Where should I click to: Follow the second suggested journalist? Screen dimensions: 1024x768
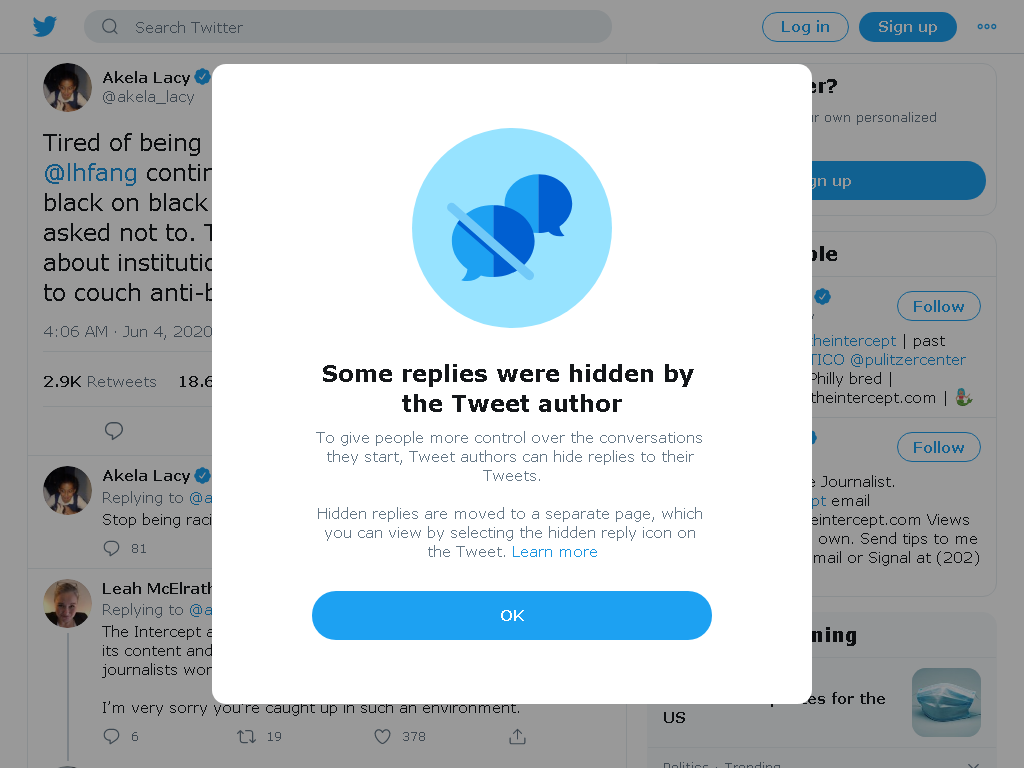[938, 447]
